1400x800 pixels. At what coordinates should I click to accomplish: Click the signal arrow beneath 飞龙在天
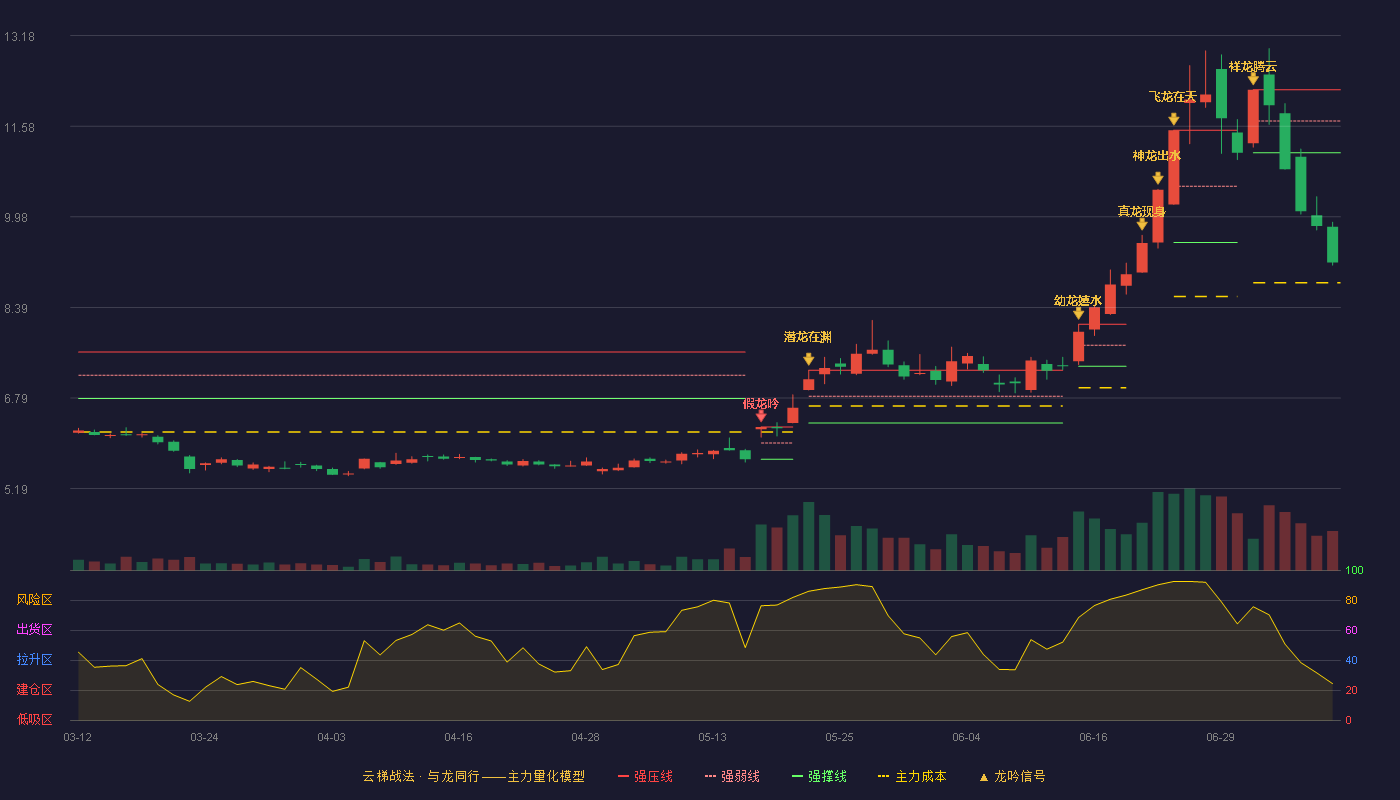tap(1174, 119)
